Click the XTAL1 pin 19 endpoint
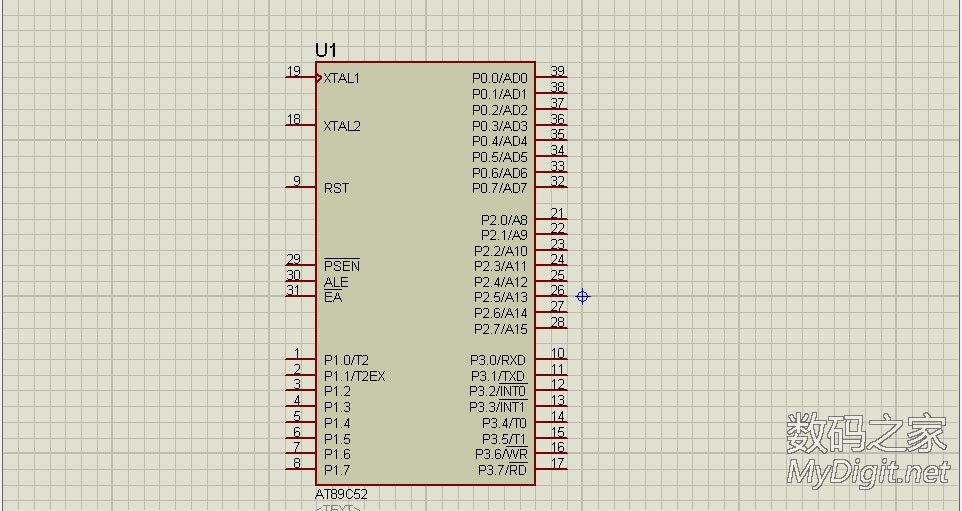Screen dimensions: 962x511 coord(288,78)
